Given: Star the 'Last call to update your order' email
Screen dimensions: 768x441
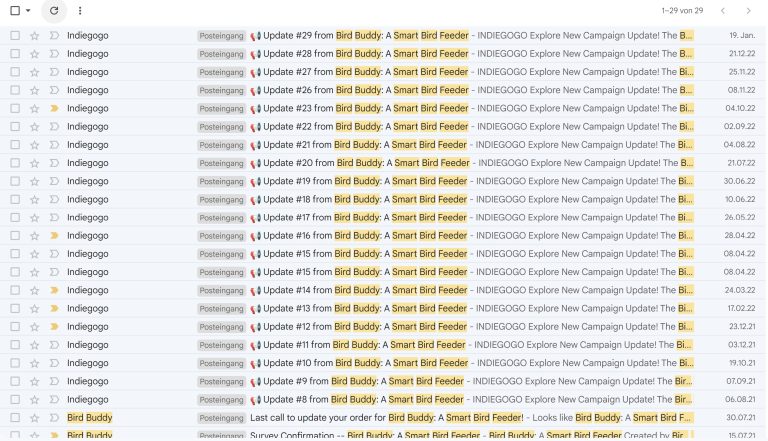Looking at the screenshot, I should pyautogui.click(x=34, y=417).
